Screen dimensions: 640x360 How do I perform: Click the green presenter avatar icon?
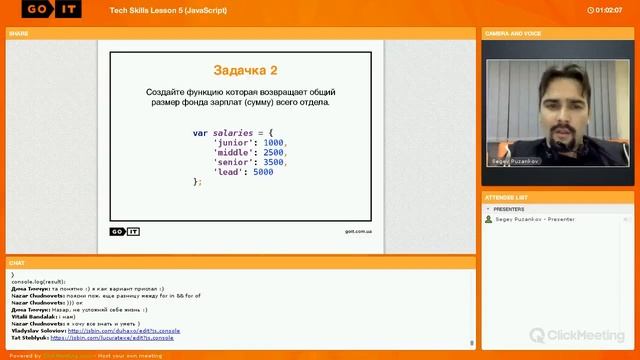(488, 219)
